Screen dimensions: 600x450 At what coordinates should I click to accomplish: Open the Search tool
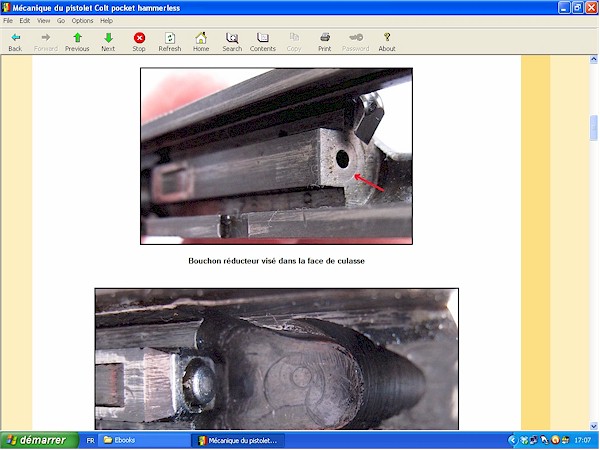tap(232, 40)
